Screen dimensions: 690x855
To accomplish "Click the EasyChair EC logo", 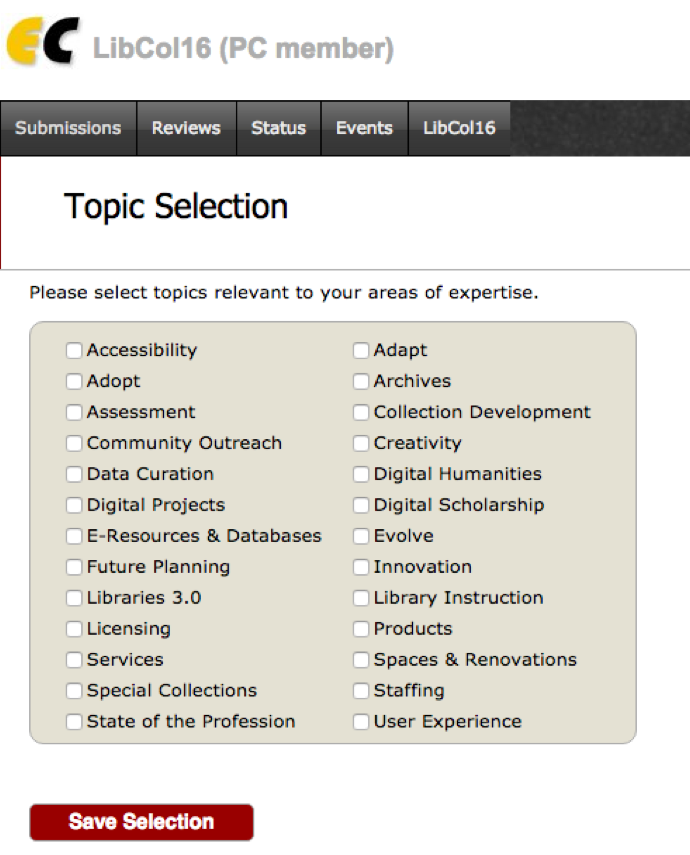I will pyautogui.click(x=43, y=41).
